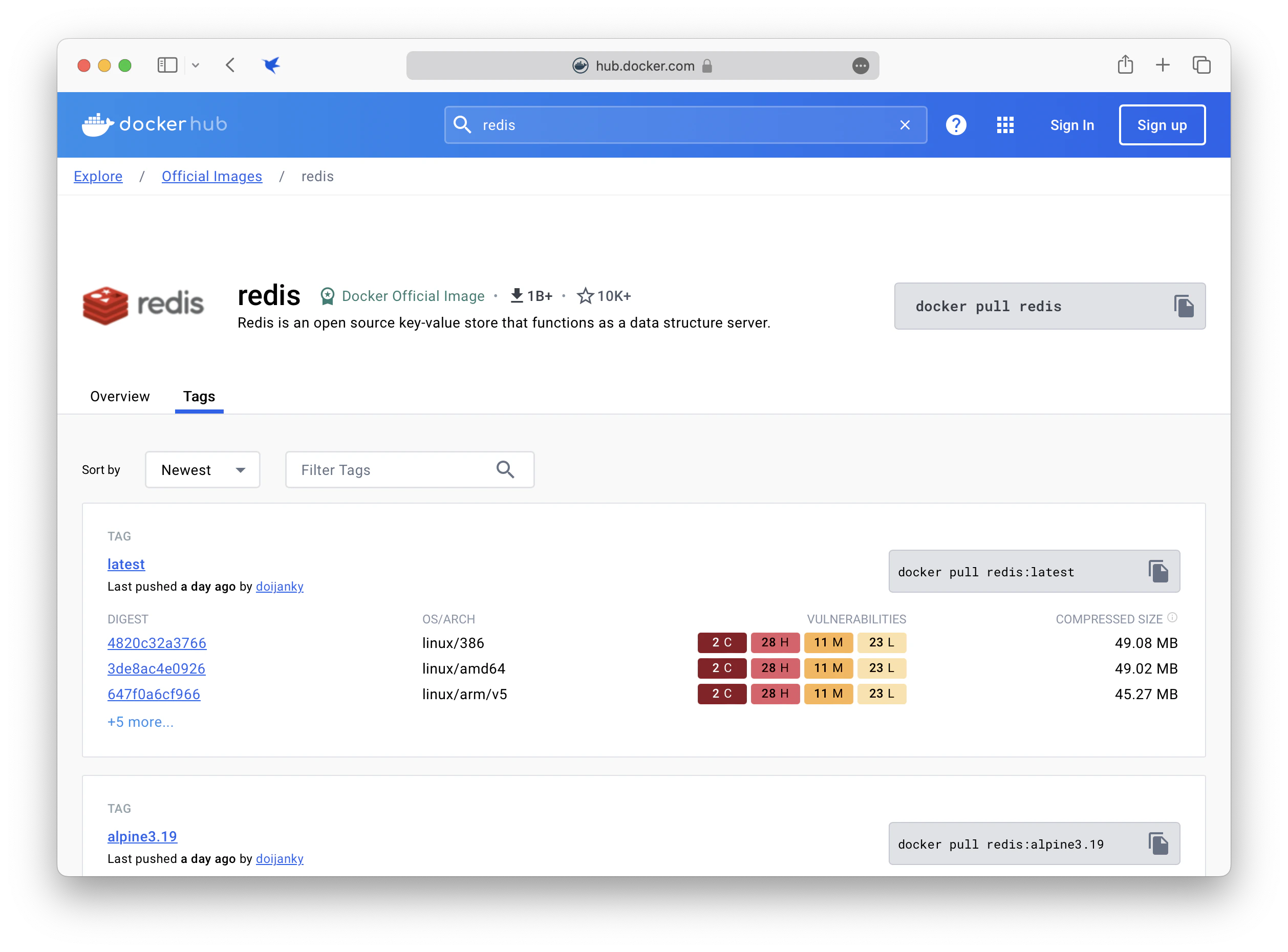The image size is (1288, 952).
Task: Open the apps grid menu
Action: (1005, 125)
